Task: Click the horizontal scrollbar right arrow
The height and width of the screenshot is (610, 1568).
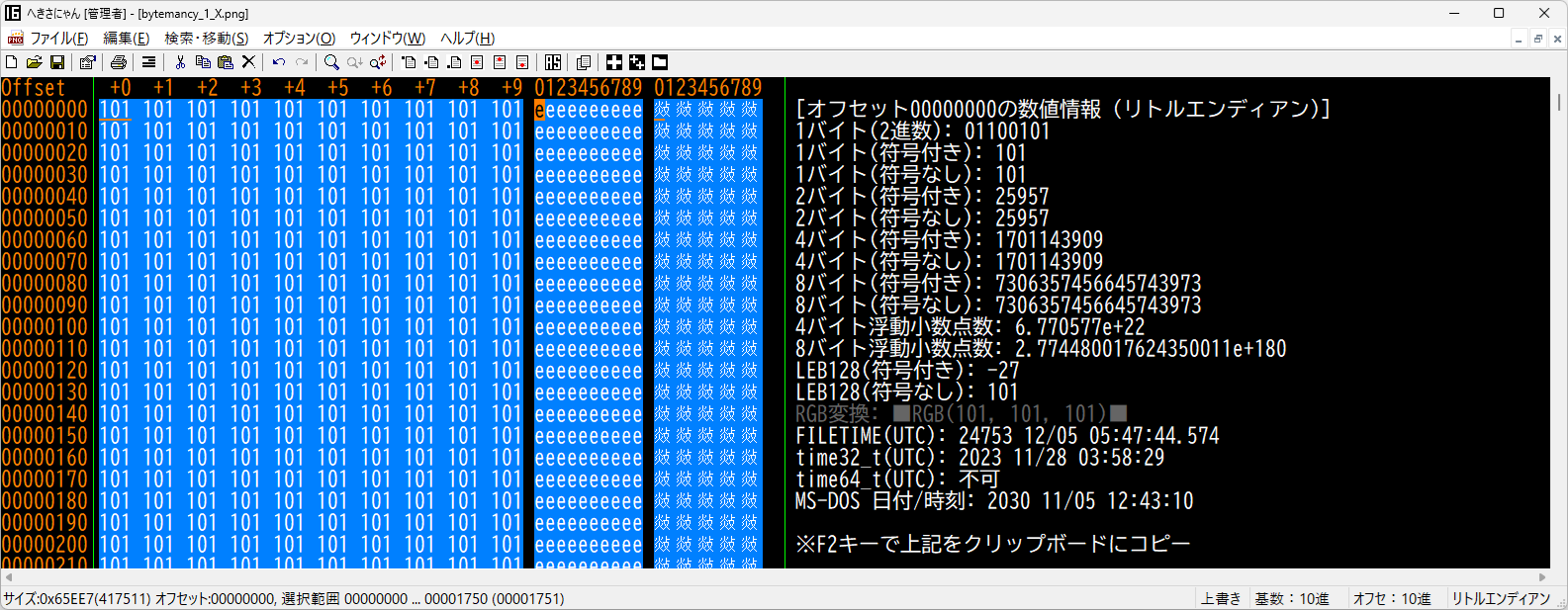Action: (1543, 577)
